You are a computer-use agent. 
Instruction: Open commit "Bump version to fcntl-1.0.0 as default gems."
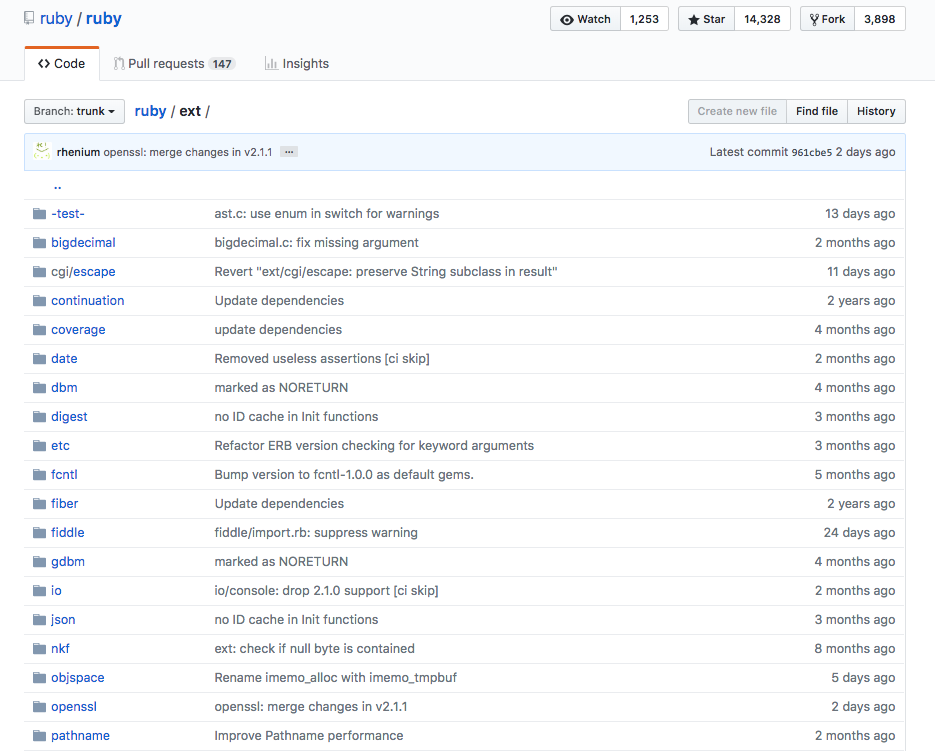click(344, 475)
